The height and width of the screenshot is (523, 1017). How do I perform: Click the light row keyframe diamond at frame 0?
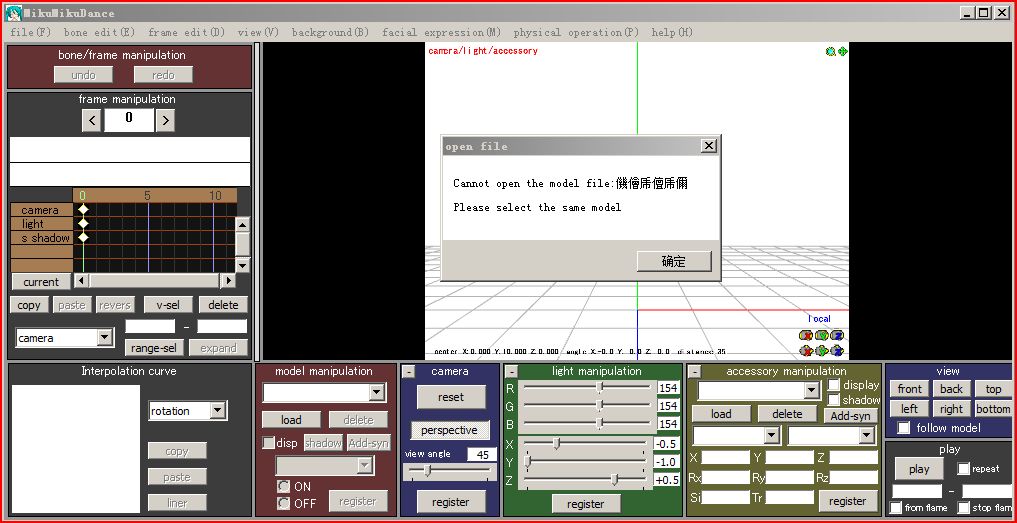(83, 223)
